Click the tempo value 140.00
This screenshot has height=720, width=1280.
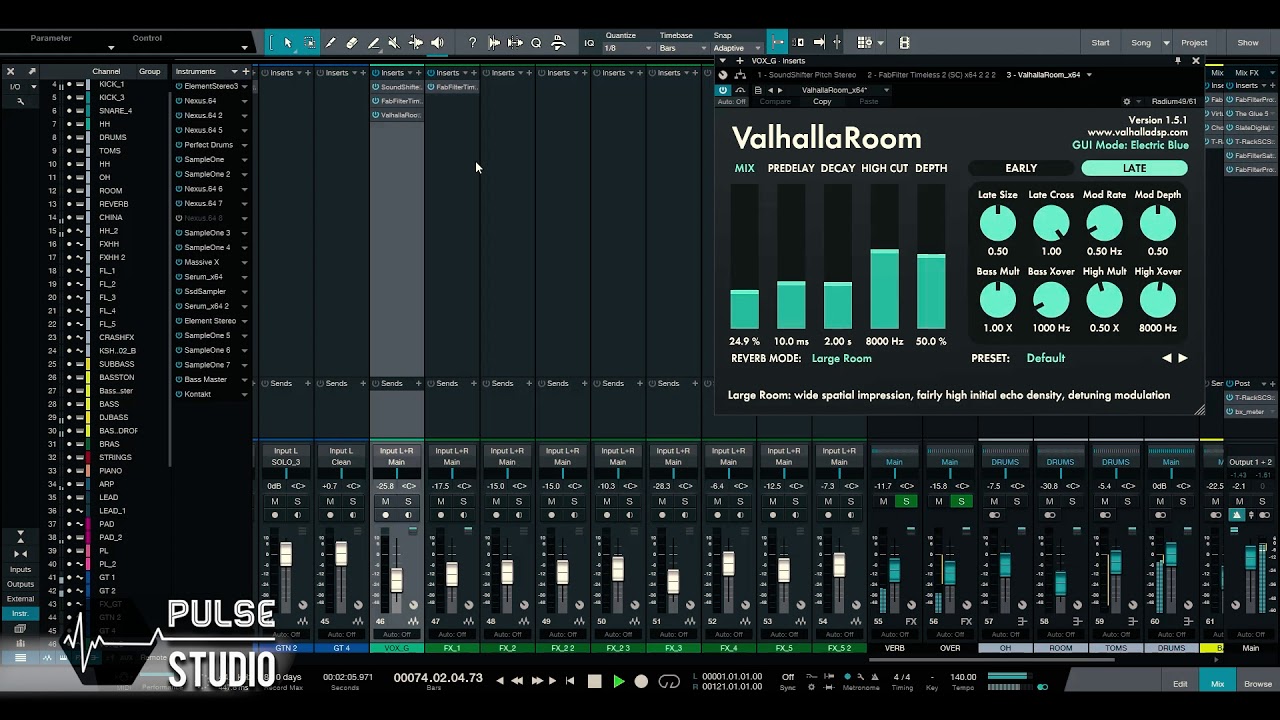(x=962, y=677)
